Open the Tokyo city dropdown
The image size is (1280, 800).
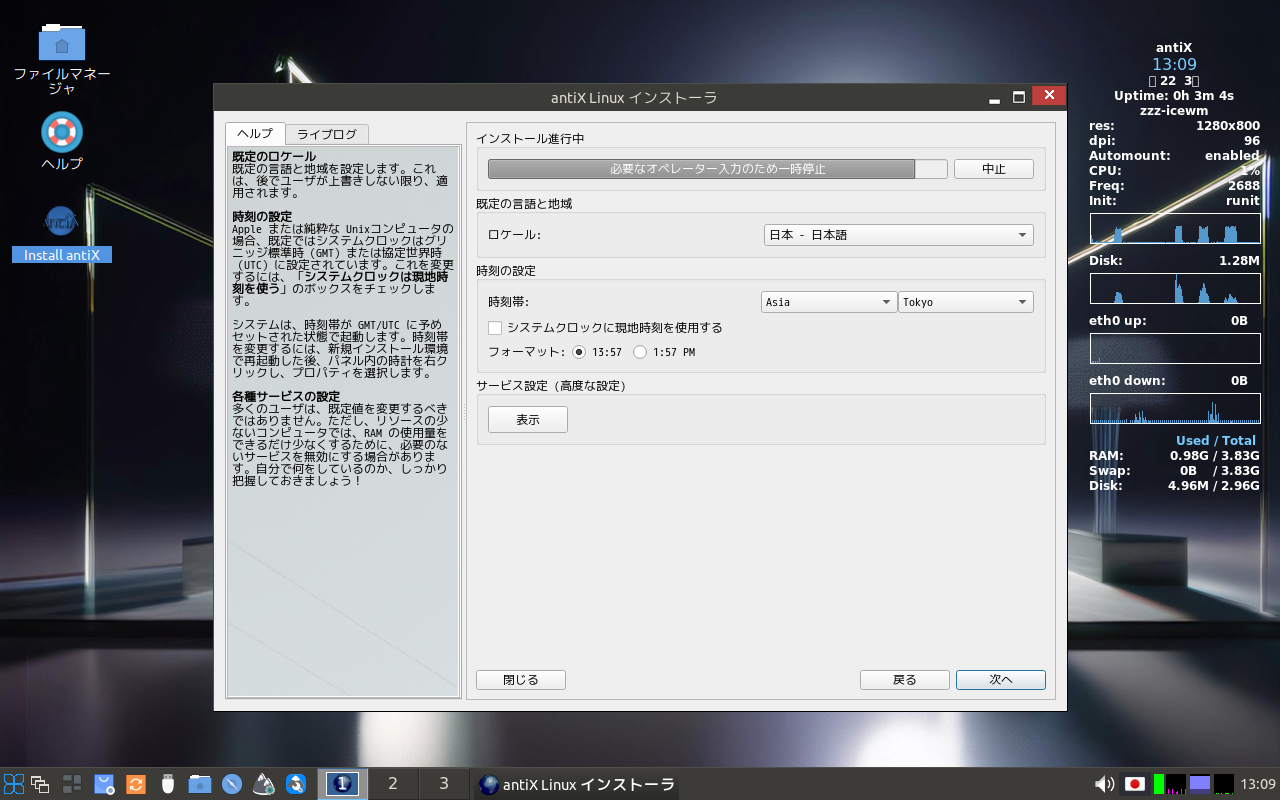[965, 302]
